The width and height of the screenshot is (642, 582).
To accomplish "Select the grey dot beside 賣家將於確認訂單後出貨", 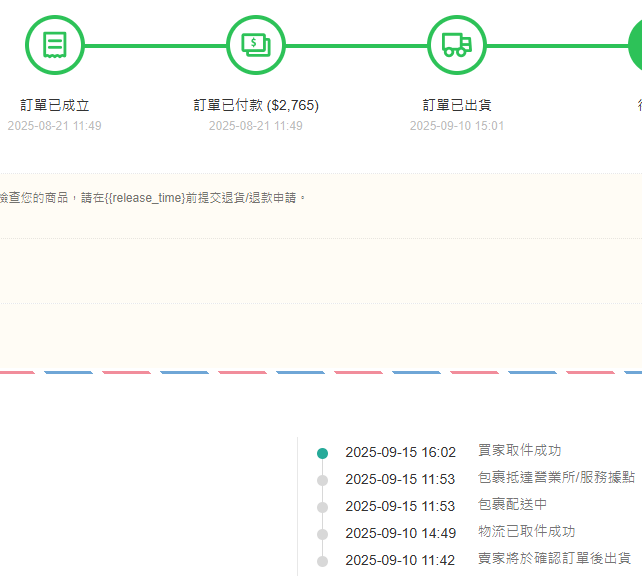I will (x=322, y=561).
